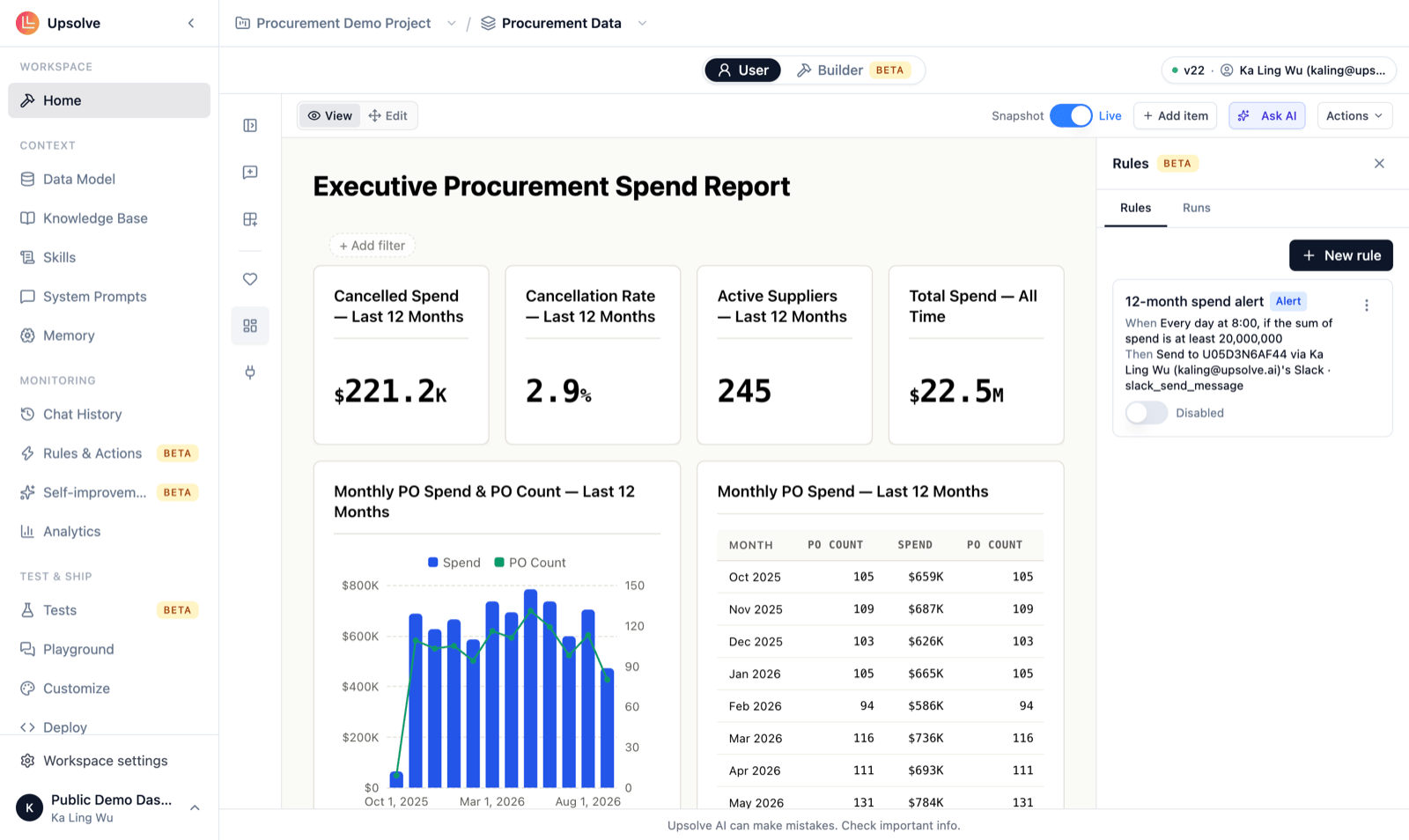Click the heart favorites icon
Viewport: 1409px width, 840px height.
pos(250,279)
